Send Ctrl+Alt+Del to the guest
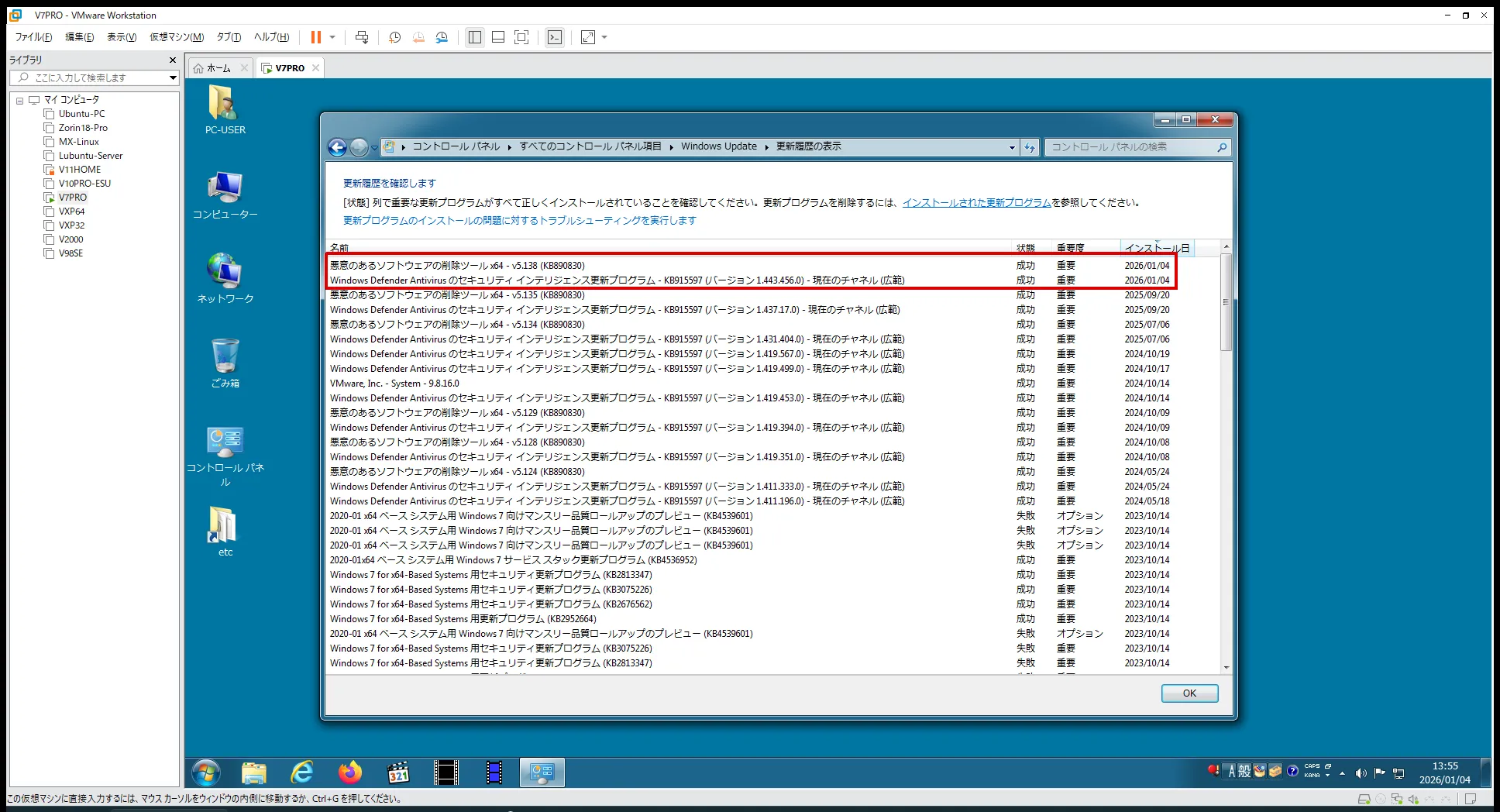 point(361,37)
